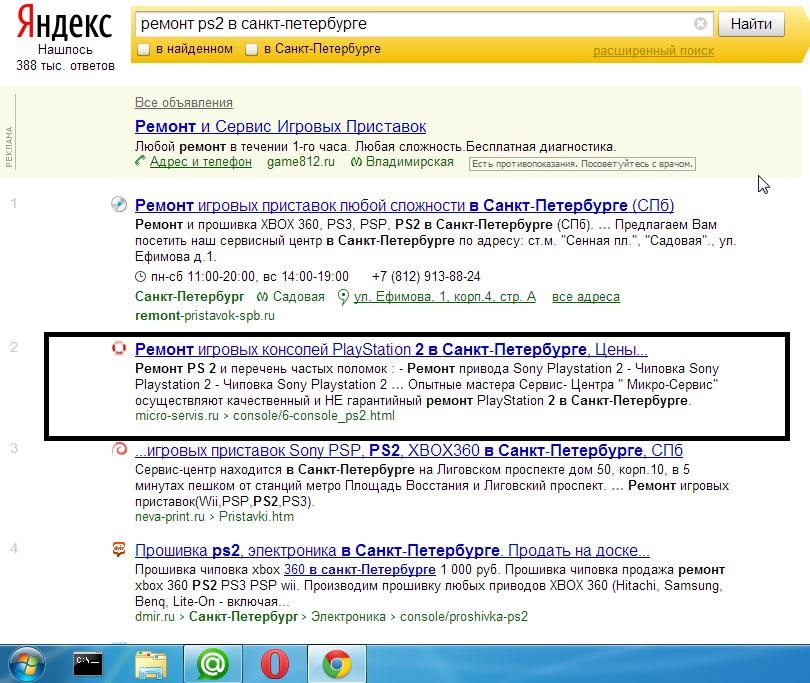Click the Адрес и телефон link

(201, 162)
